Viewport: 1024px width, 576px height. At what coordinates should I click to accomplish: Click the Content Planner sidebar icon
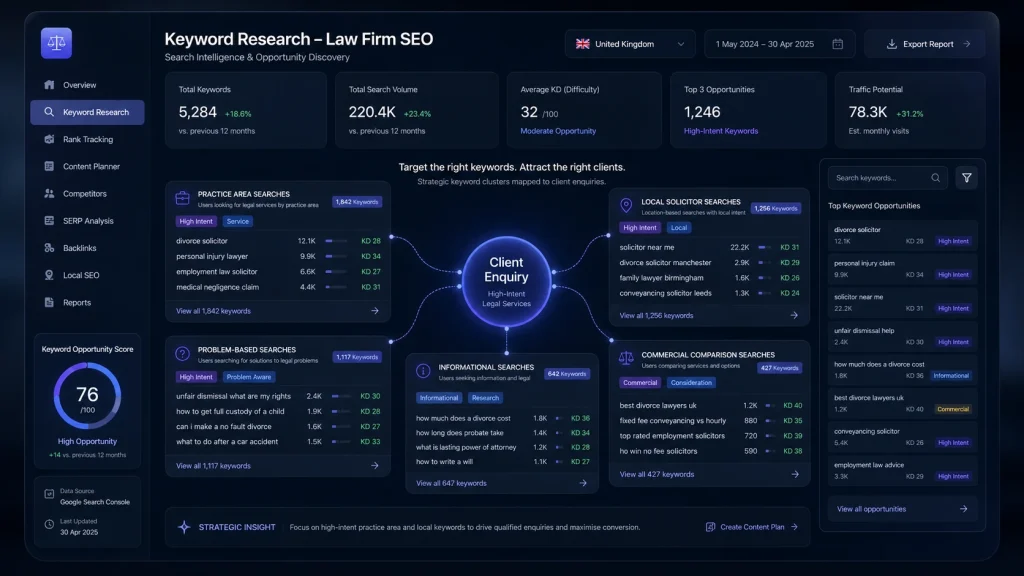49,167
